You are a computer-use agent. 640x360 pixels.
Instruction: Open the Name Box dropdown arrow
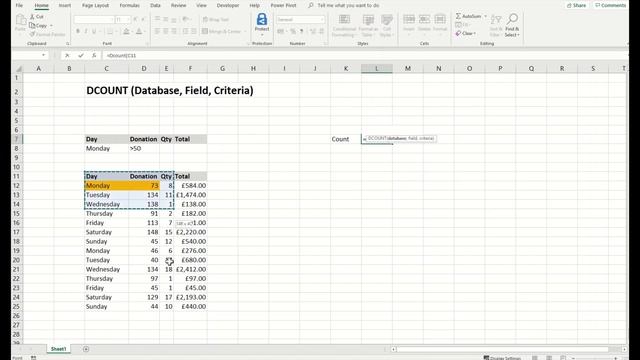[x=43, y=55]
